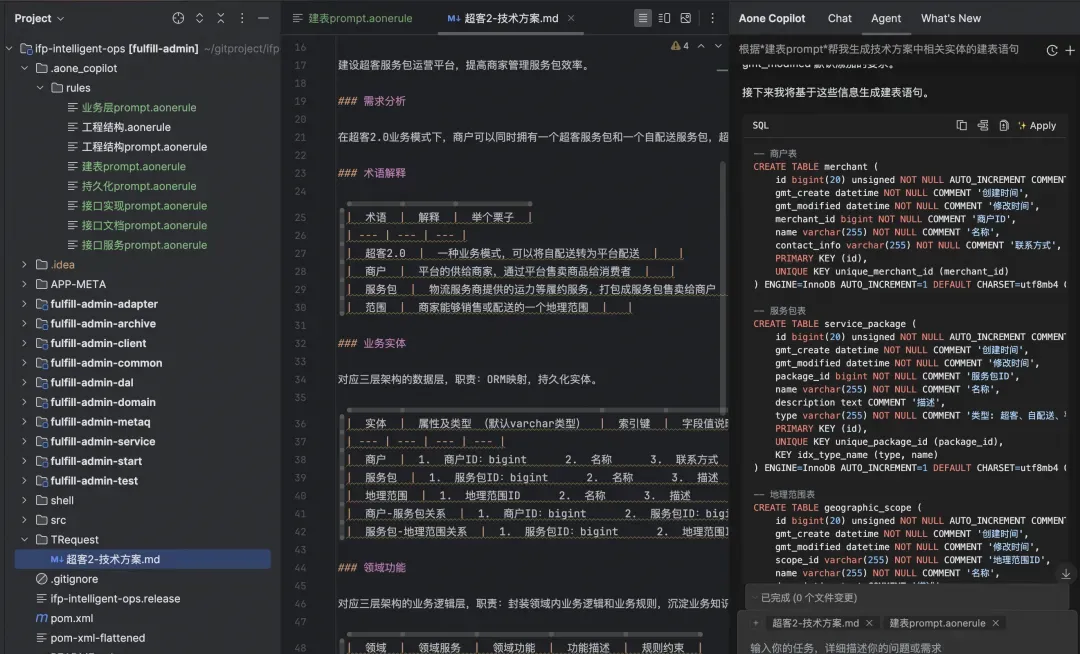Viewport: 1080px width, 654px height.
Task: Go to previous highlighted problem arrow
Action: 701,46
